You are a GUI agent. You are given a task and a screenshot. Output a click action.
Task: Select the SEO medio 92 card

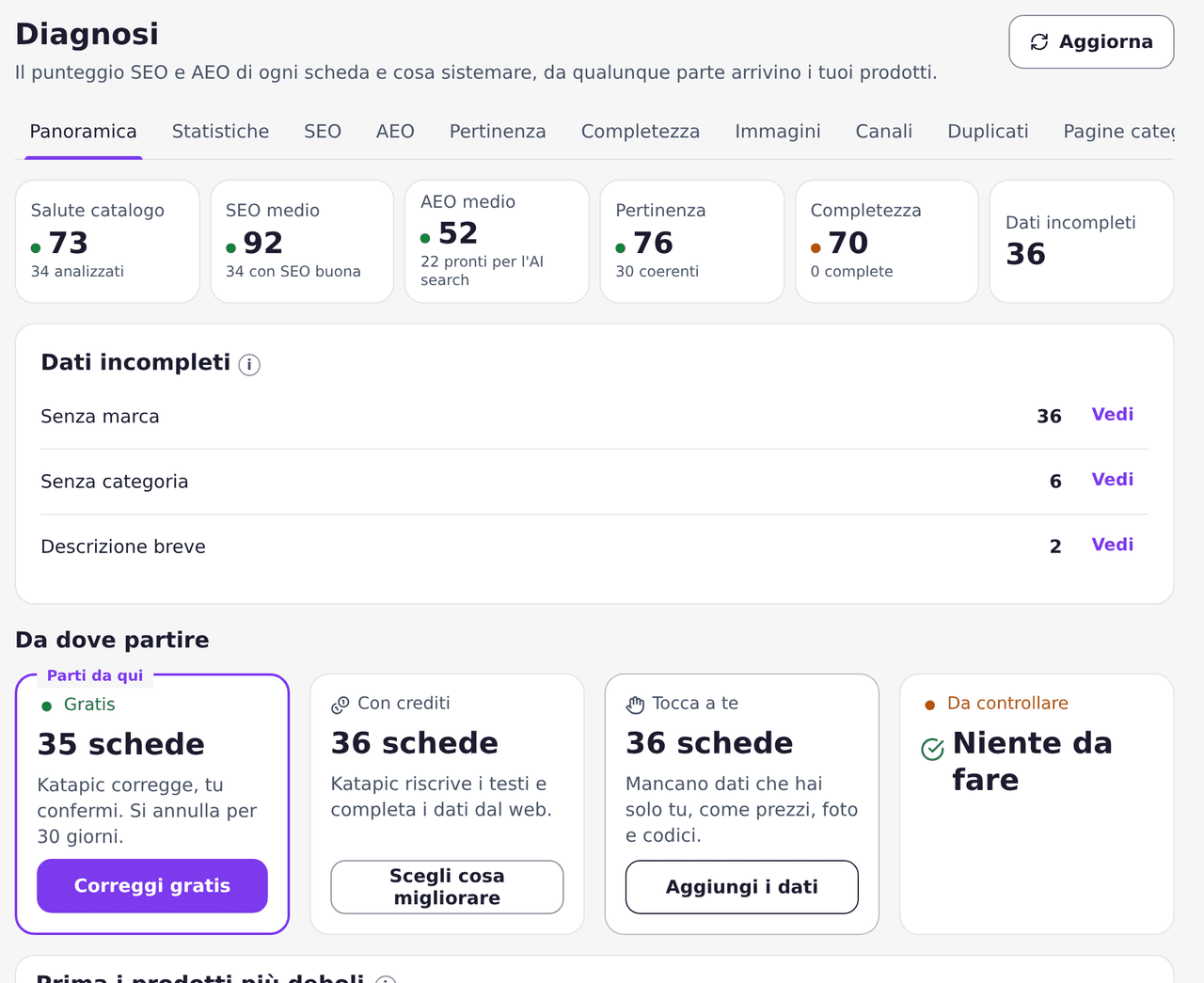(x=302, y=242)
